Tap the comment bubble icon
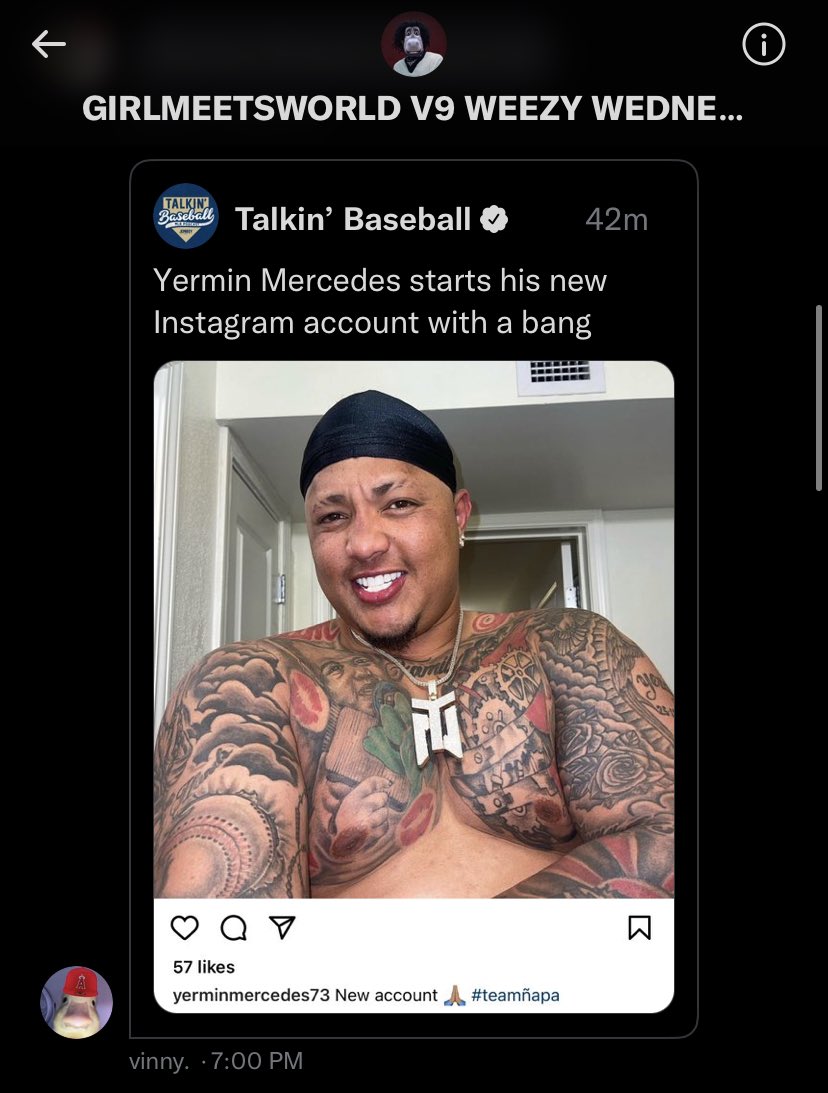Image resolution: width=828 pixels, height=1093 pixels. click(233, 928)
